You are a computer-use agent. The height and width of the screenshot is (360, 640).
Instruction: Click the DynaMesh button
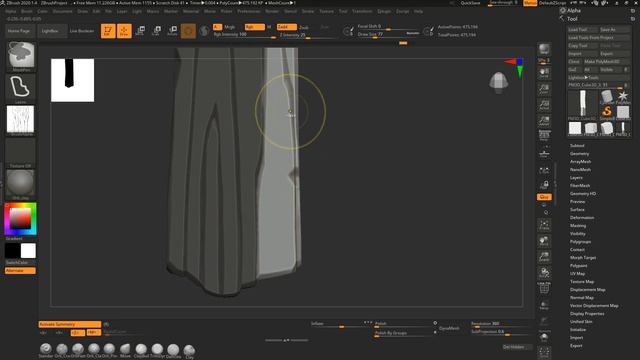pos(449,328)
